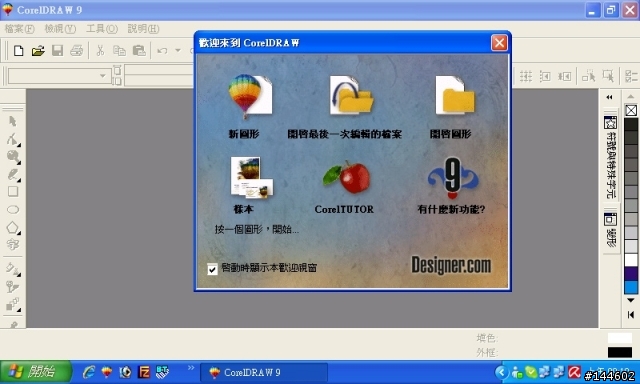640x384 pixels.
Task: Click the Save disk toolbar icon
Action: [x=58, y=51]
